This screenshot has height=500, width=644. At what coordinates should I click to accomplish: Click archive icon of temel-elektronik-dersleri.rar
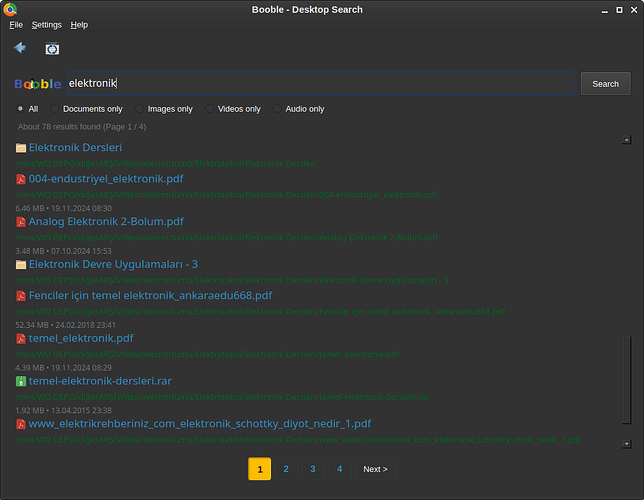coord(21,381)
